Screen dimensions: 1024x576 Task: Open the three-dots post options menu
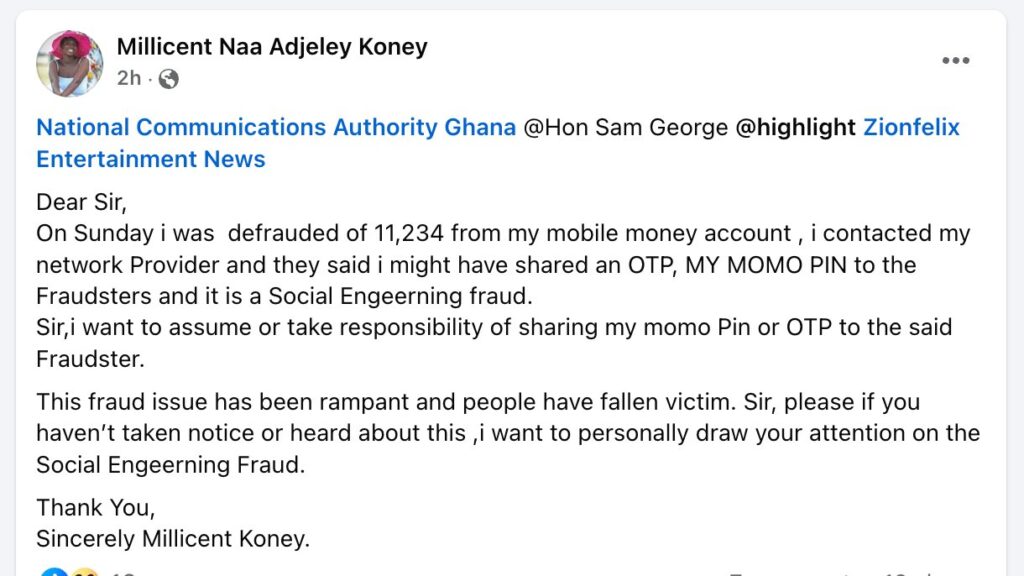pos(955,61)
